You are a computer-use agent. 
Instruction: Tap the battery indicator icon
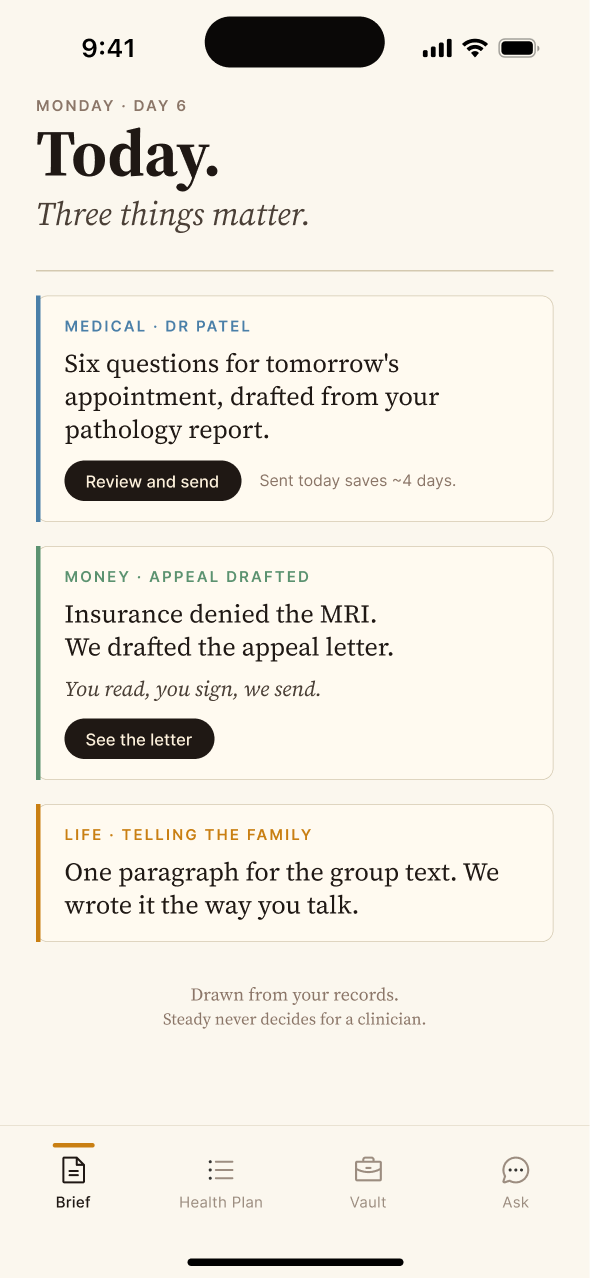click(519, 48)
